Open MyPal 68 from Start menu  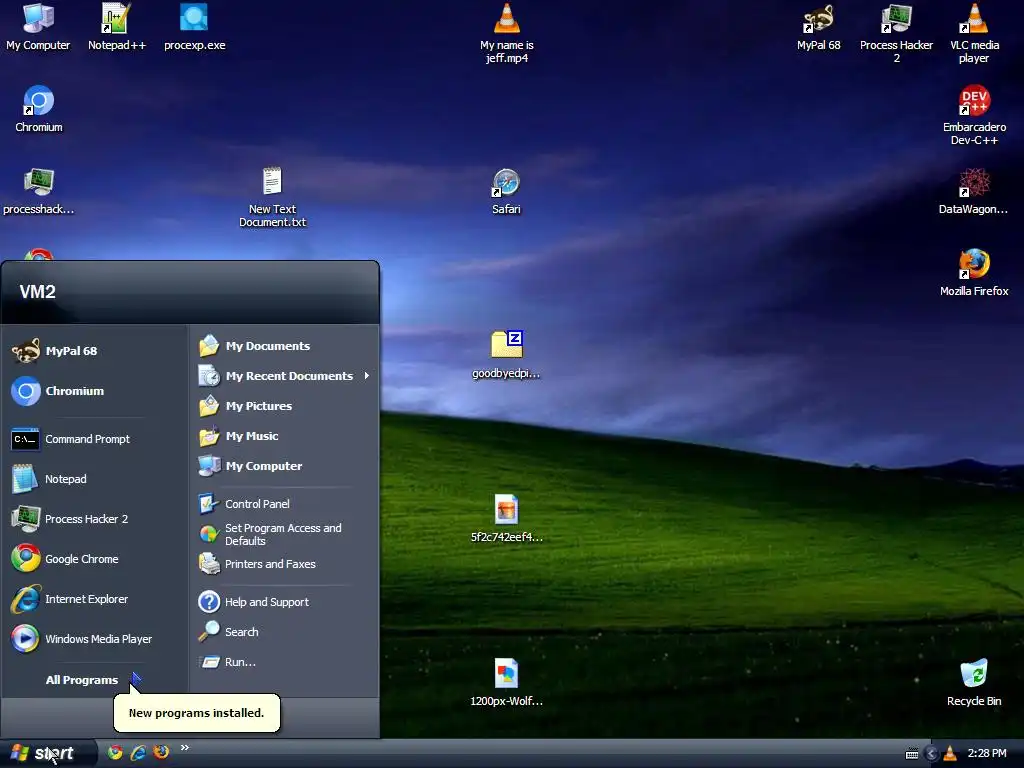point(94,351)
